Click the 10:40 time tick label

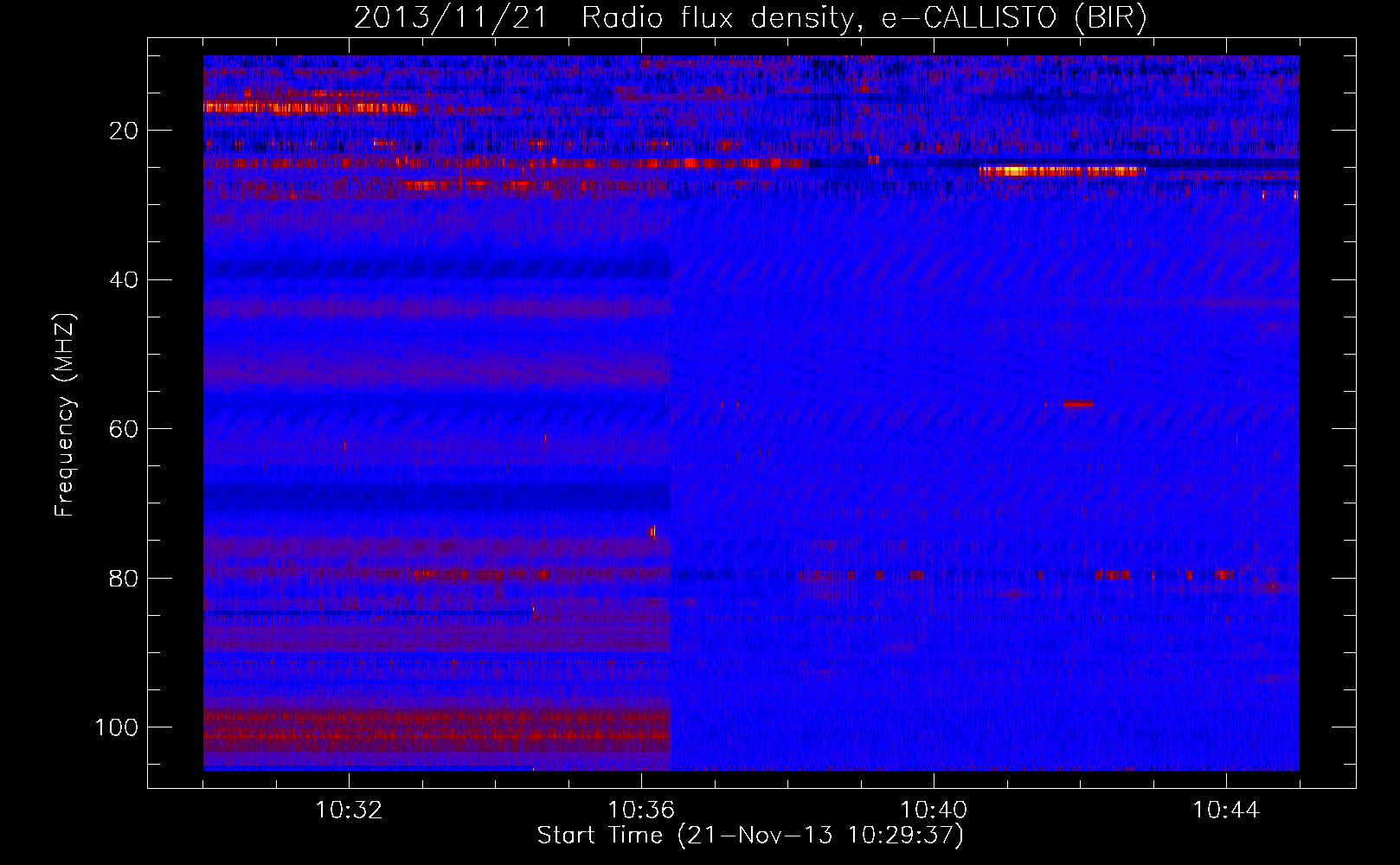(934, 811)
